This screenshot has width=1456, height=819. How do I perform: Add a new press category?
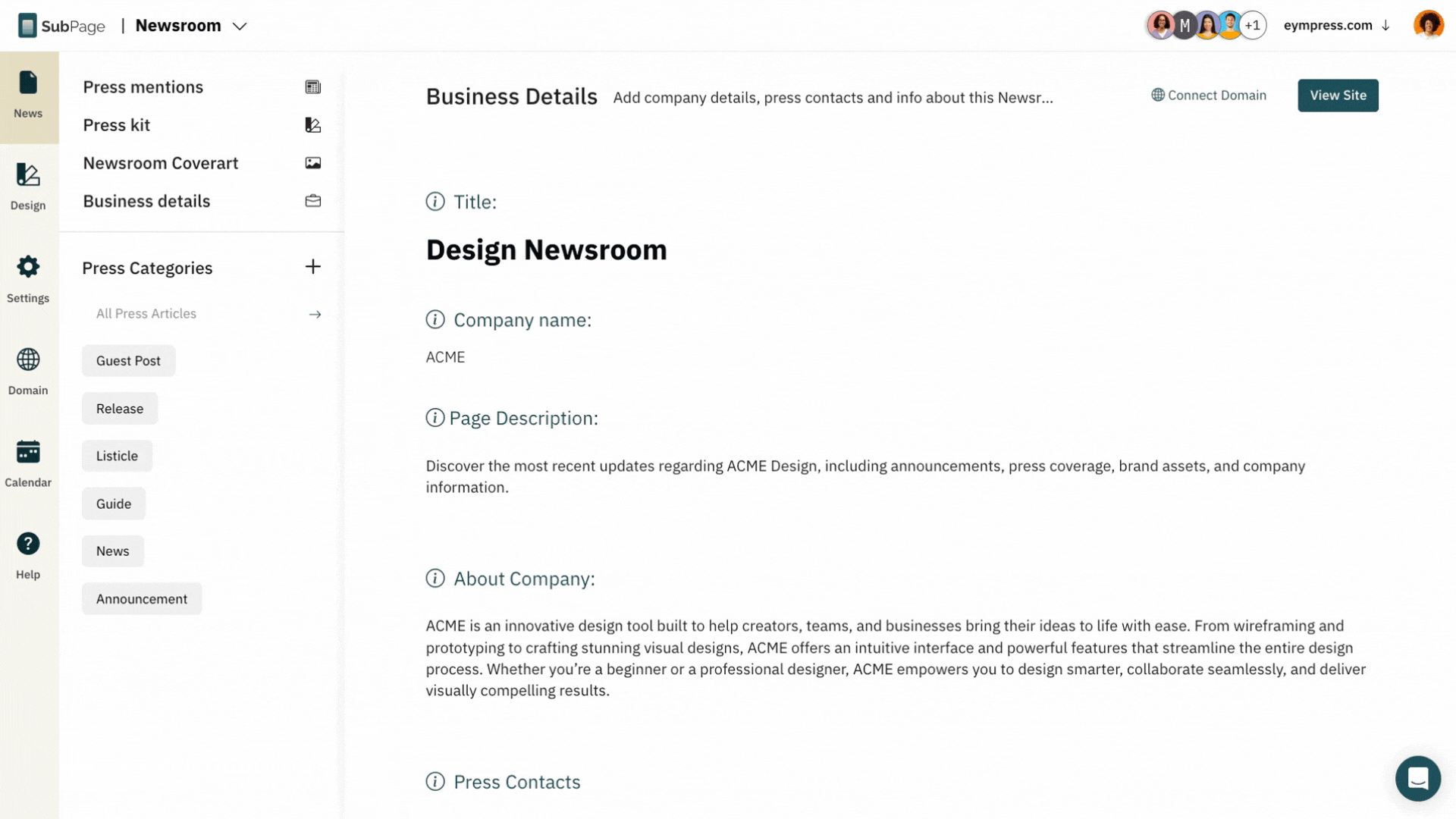312,267
